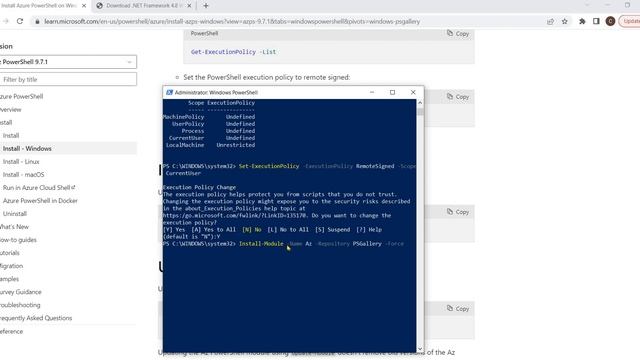Click the go.microsoft.com fwlink URL in PowerShell

click(235, 216)
